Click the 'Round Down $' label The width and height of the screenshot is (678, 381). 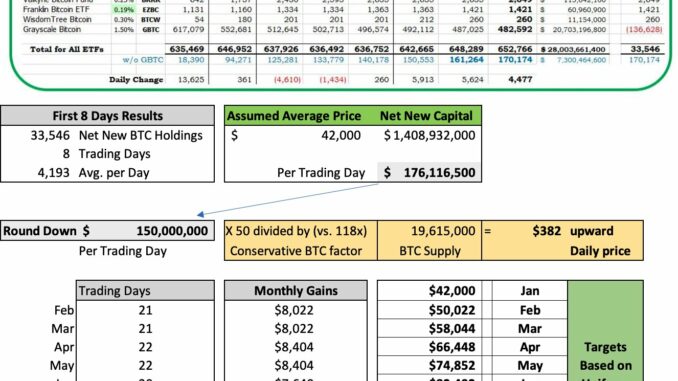point(46,231)
